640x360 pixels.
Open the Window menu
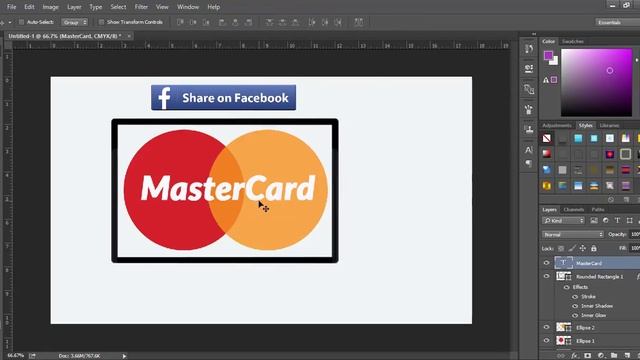tap(188, 7)
